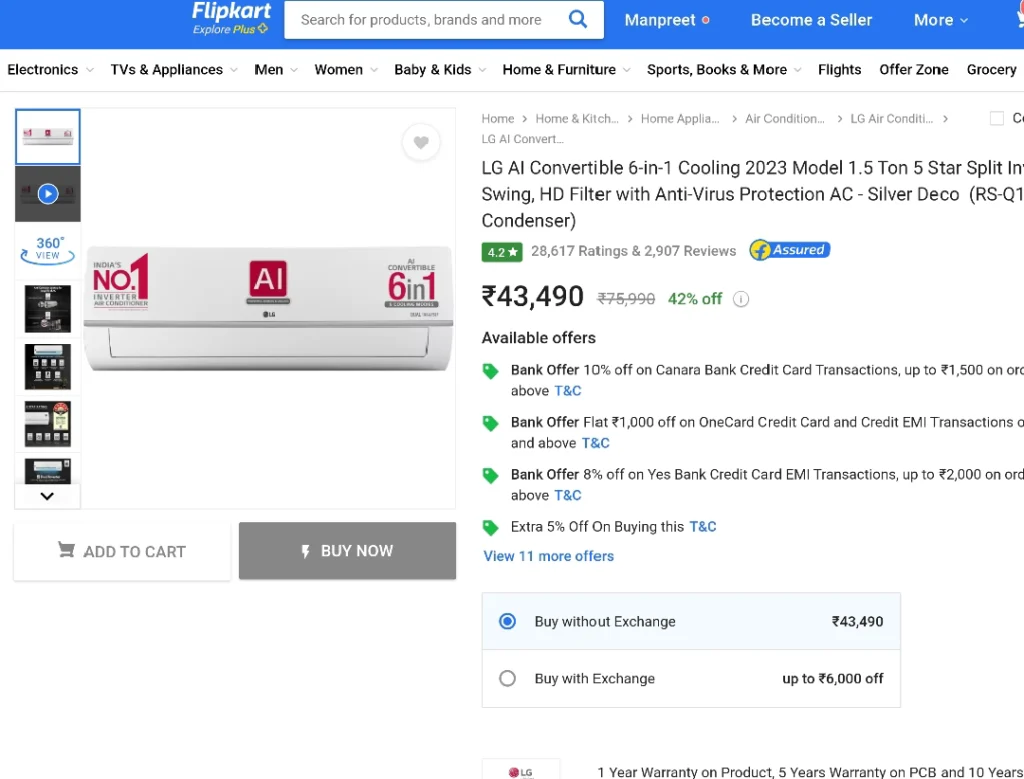This screenshot has width=1024, height=779.
Task: Click the search magnifier icon
Action: (x=577, y=19)
